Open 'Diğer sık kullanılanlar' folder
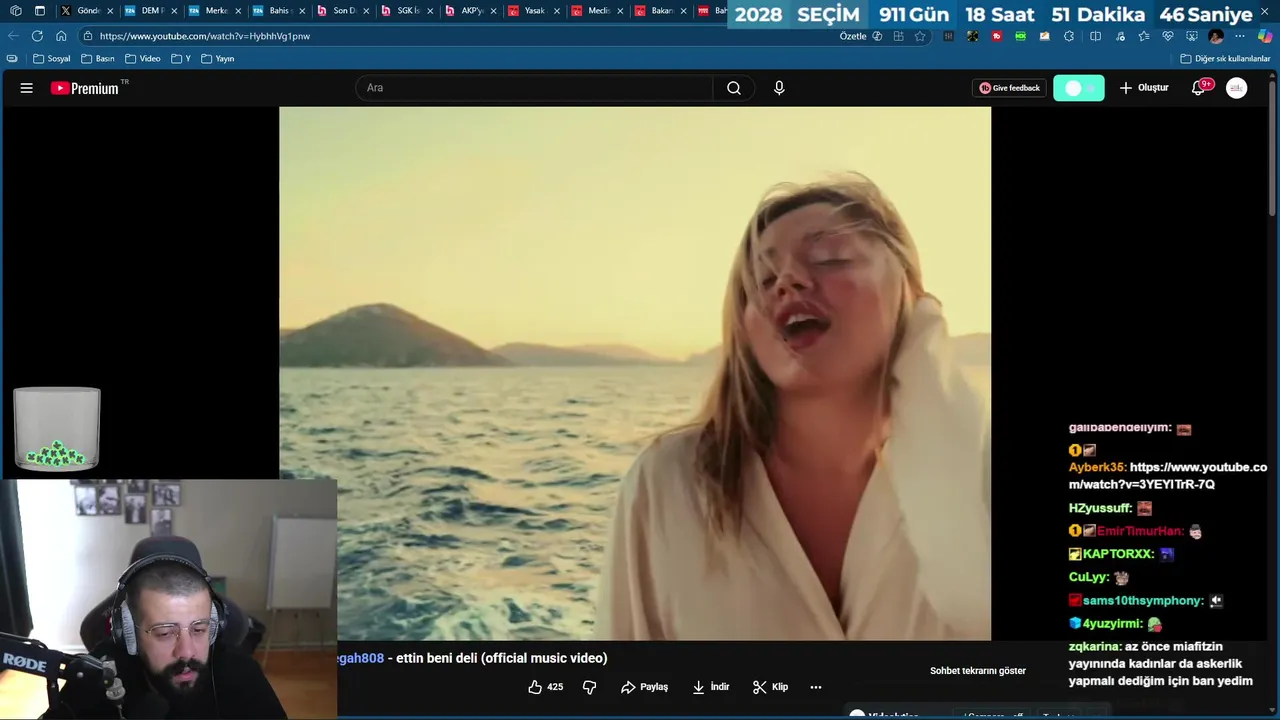The width and height of the screenshot is (1280, 720). click(x=1225, y=59)
